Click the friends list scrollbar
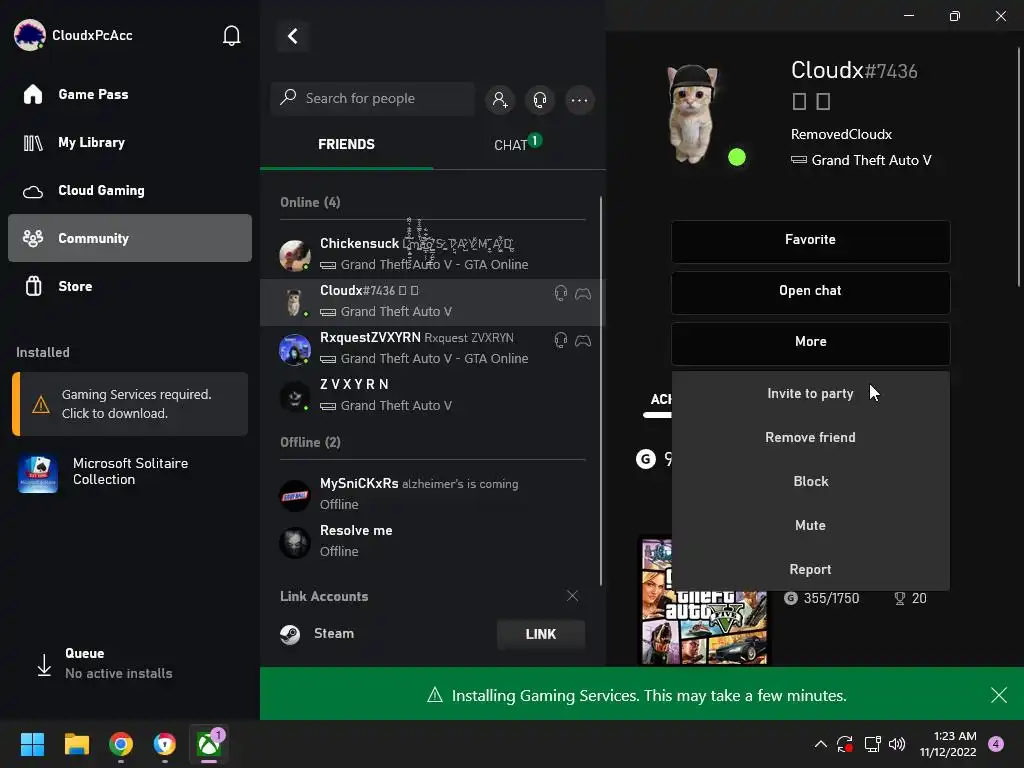Image resolution: width=1024 pixels, height=768 pixels. tap(600, 391)
